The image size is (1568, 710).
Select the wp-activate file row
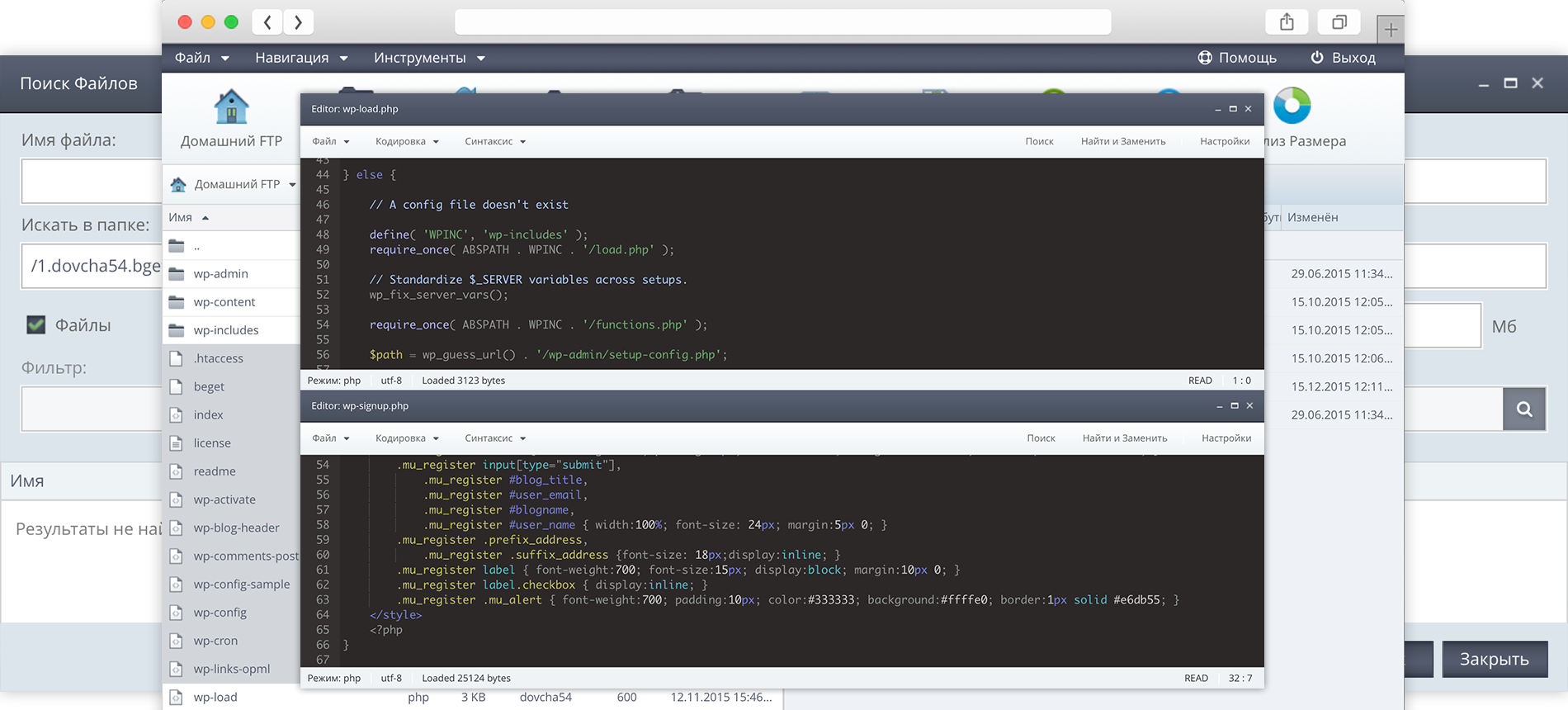[x=231, y=499]
